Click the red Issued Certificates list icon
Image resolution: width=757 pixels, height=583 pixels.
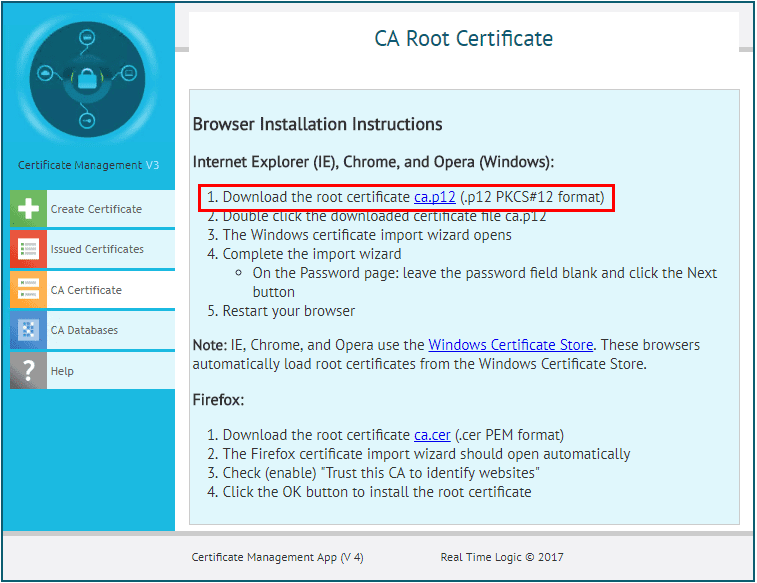[x=28, y=249]
